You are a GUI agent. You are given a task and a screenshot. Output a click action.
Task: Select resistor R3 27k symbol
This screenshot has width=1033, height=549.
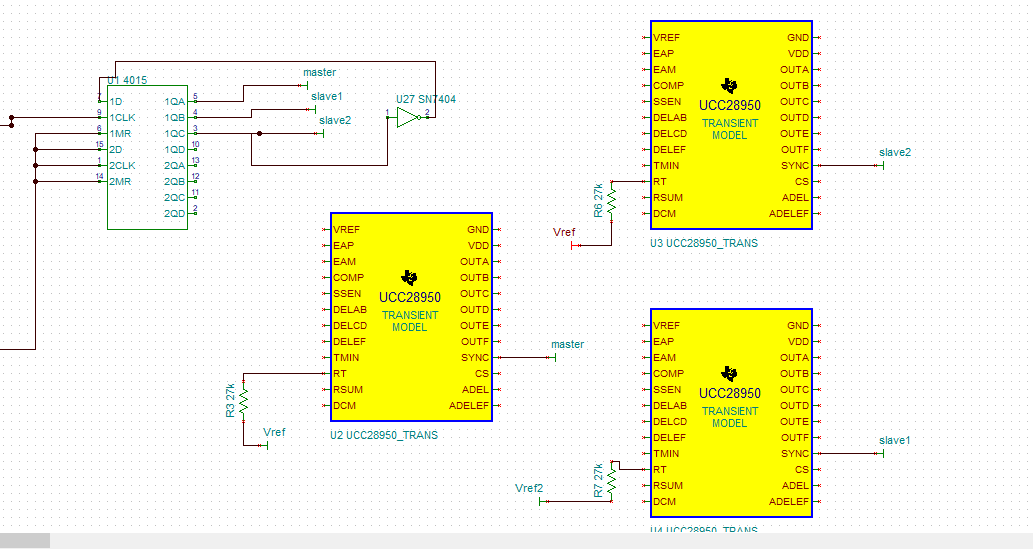tap(244, 400)
